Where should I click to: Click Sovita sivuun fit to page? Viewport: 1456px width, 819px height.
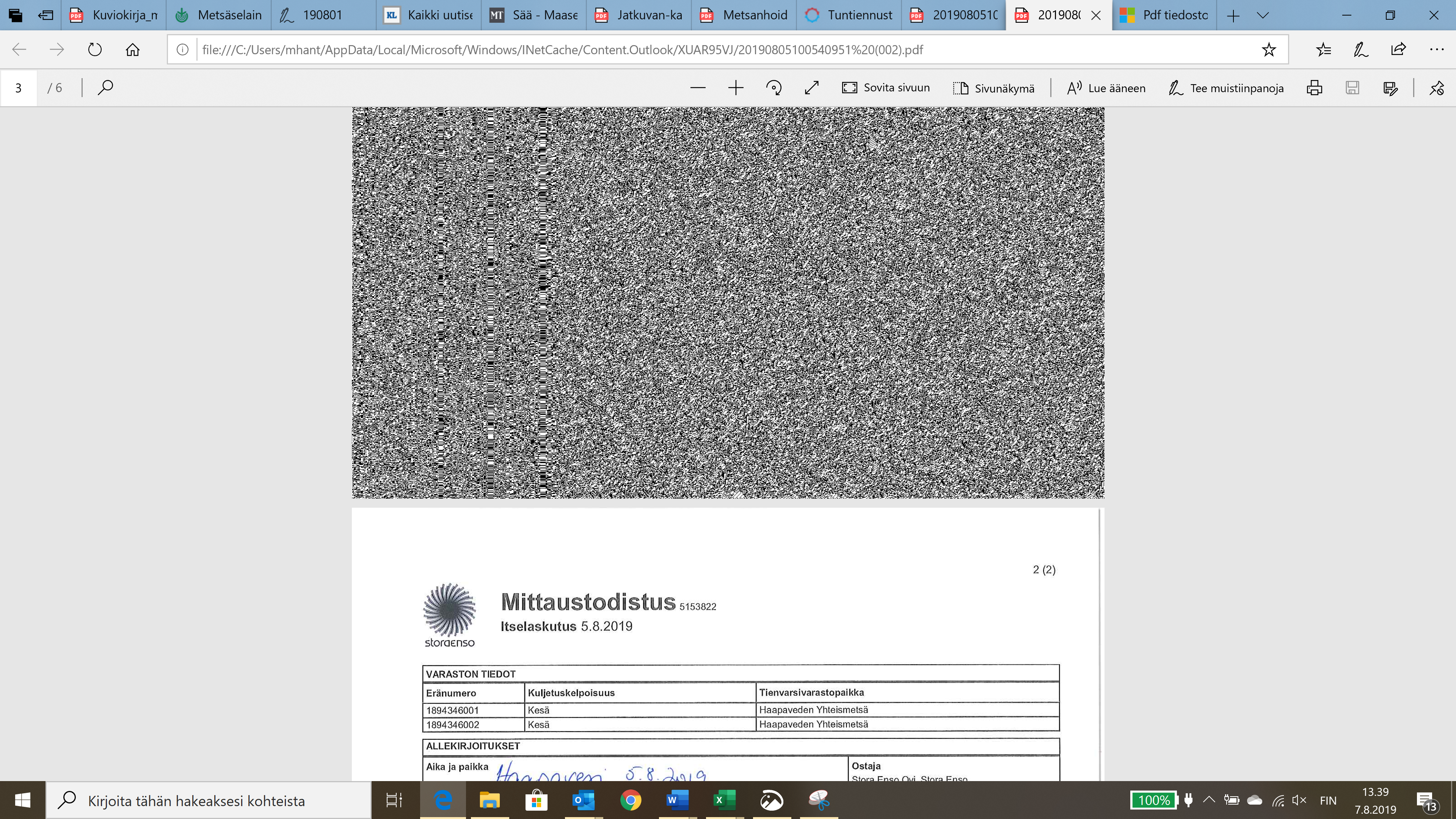point(886,88)
